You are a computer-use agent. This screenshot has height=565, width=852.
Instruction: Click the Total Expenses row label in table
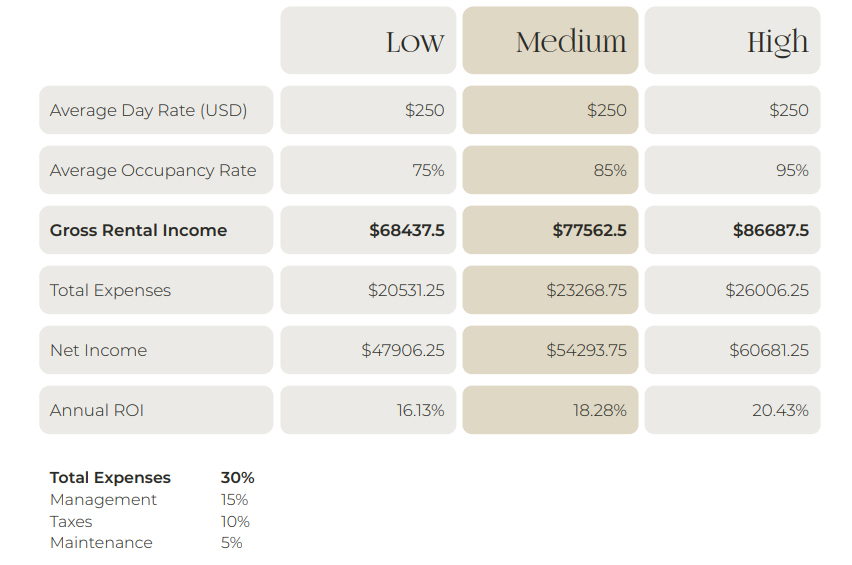coord(156,290)
